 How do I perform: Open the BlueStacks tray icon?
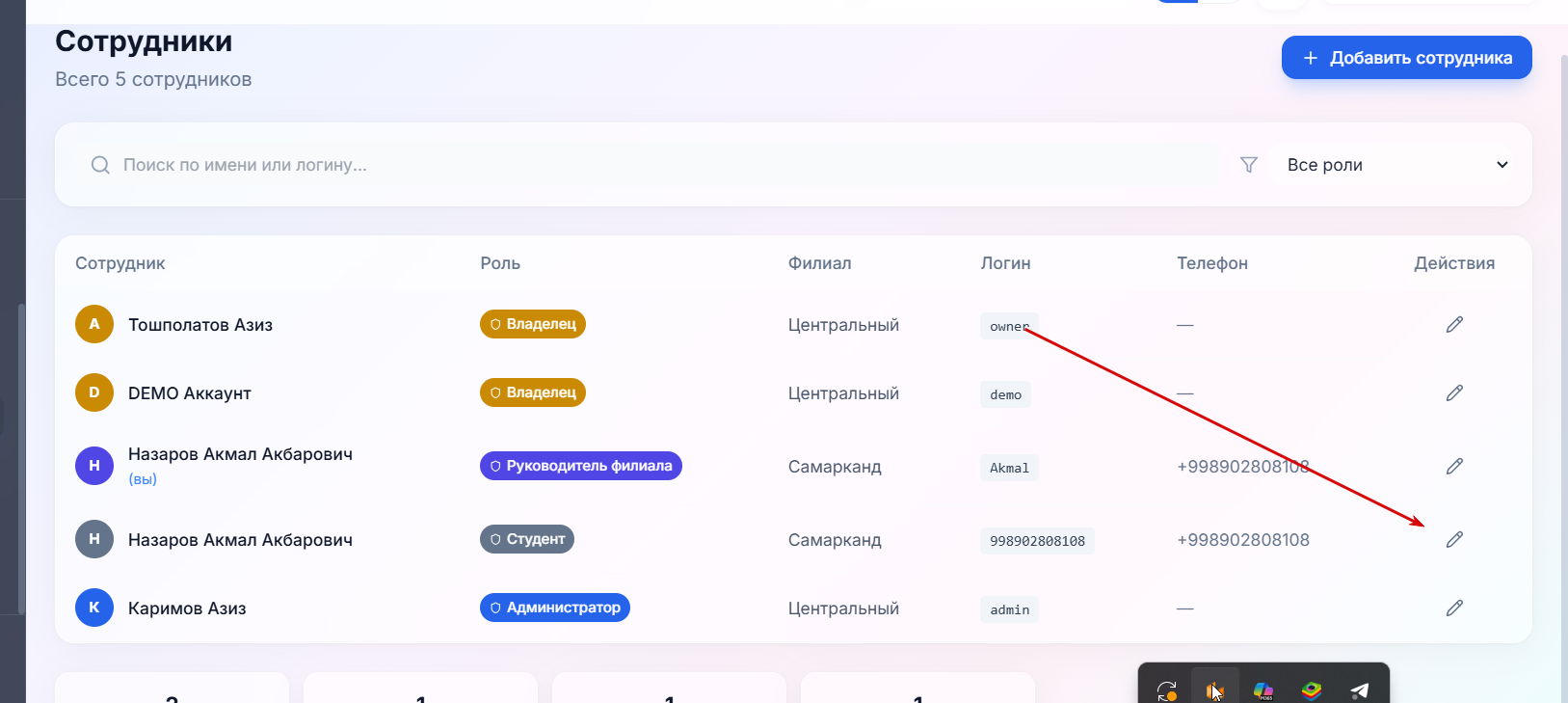[x=1312, y=690]
